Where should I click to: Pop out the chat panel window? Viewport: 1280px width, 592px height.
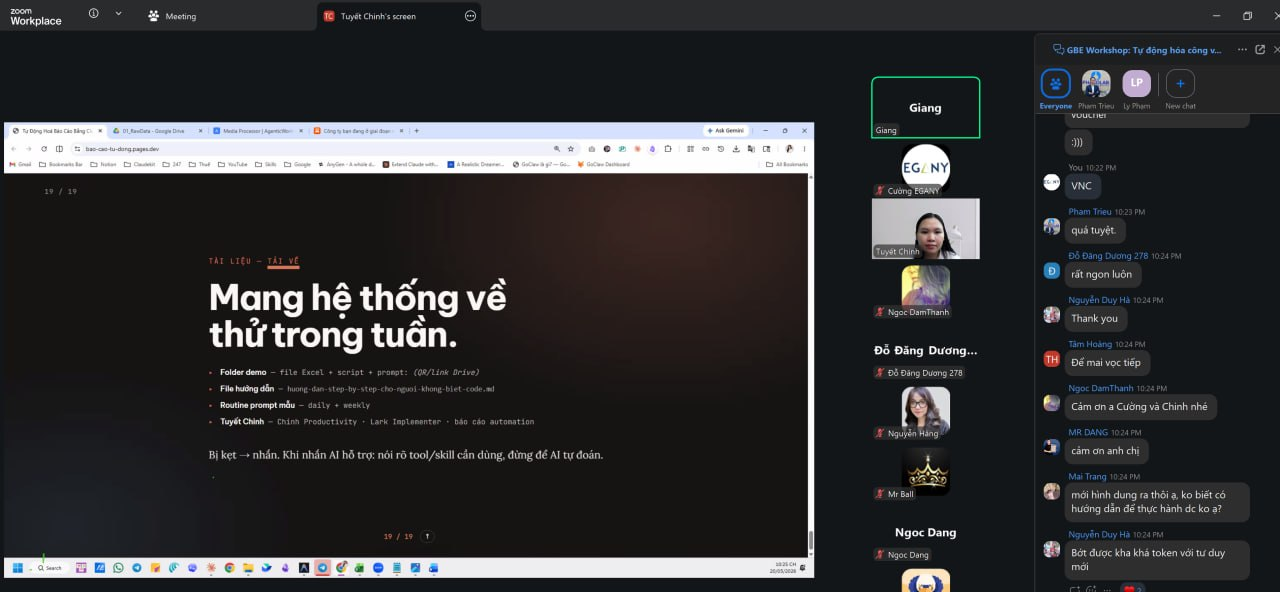point(1261,49)
